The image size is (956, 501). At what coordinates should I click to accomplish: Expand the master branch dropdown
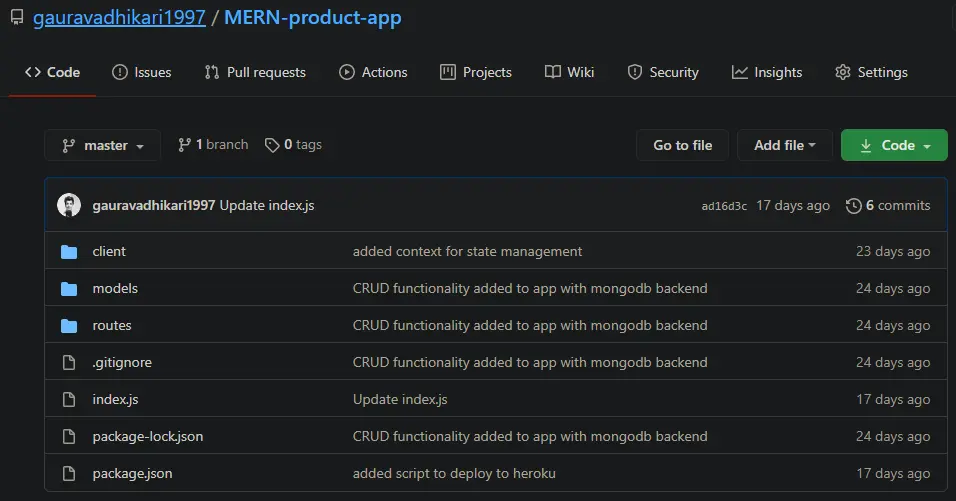click(102, 145)
